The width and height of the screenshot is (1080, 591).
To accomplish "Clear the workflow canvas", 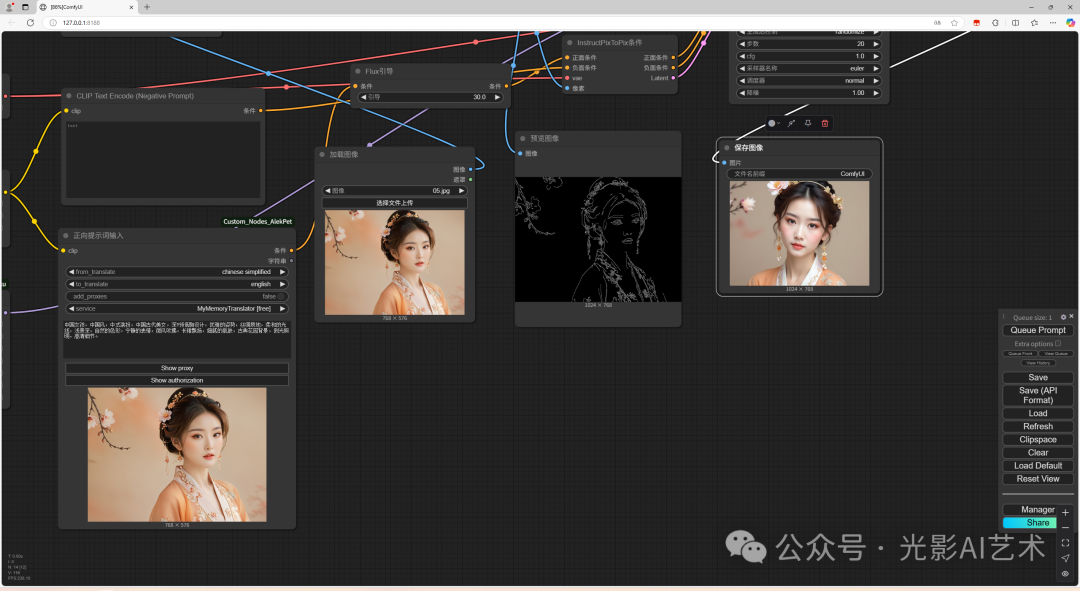I will [1037, 453].
